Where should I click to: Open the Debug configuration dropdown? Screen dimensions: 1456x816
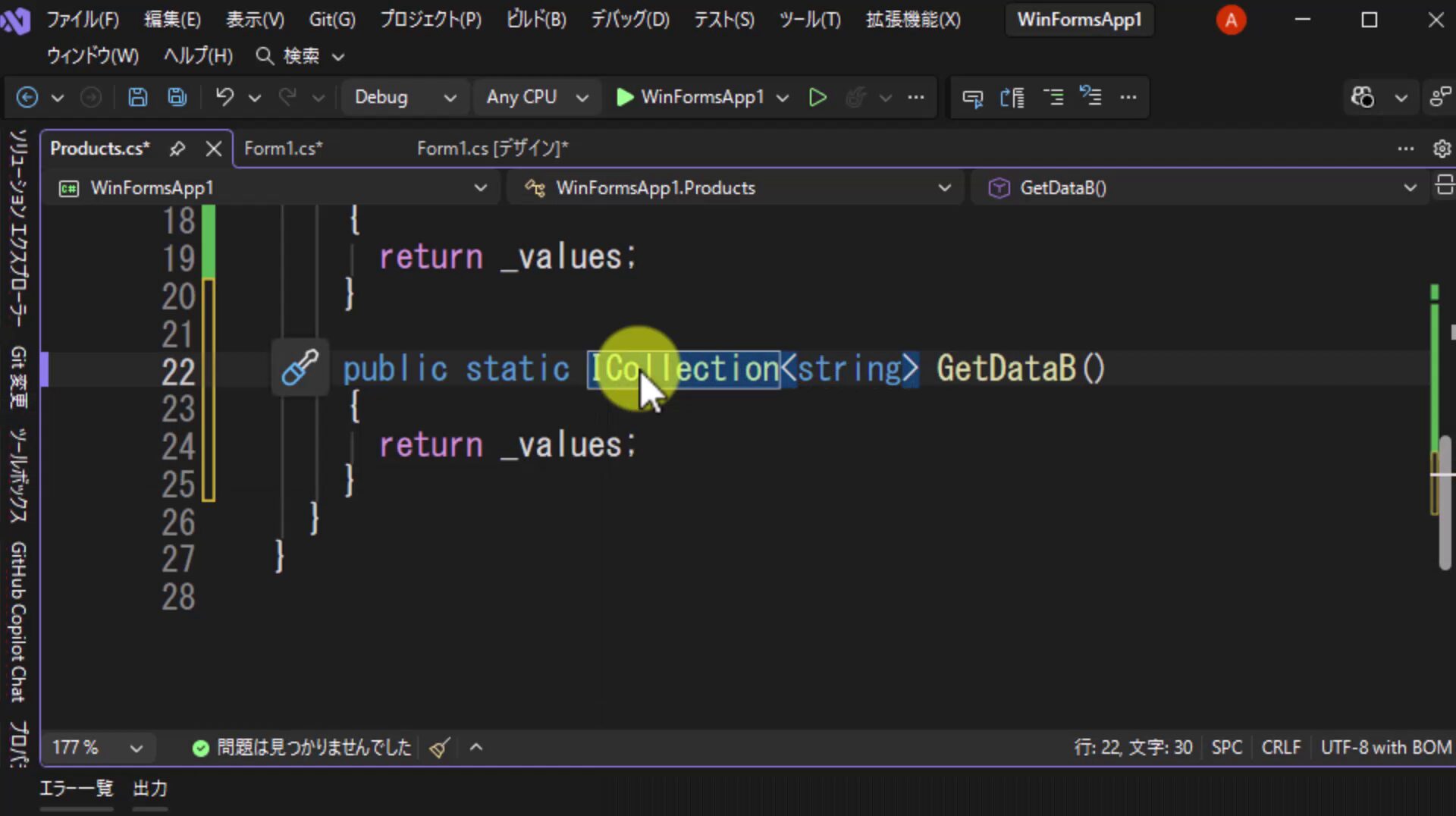tap(406, 97)
